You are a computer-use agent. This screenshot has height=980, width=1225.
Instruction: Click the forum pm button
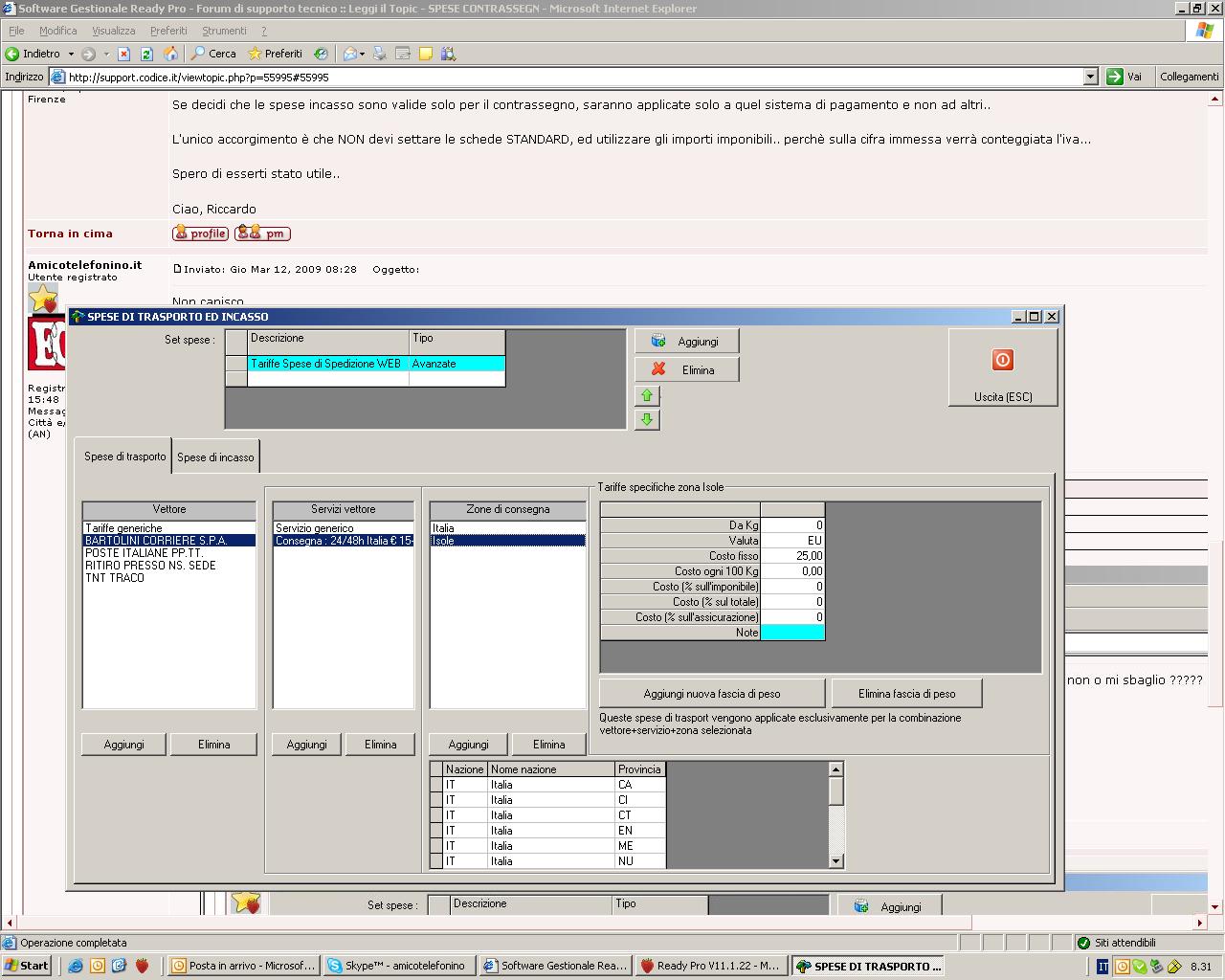tap(262, 233)
